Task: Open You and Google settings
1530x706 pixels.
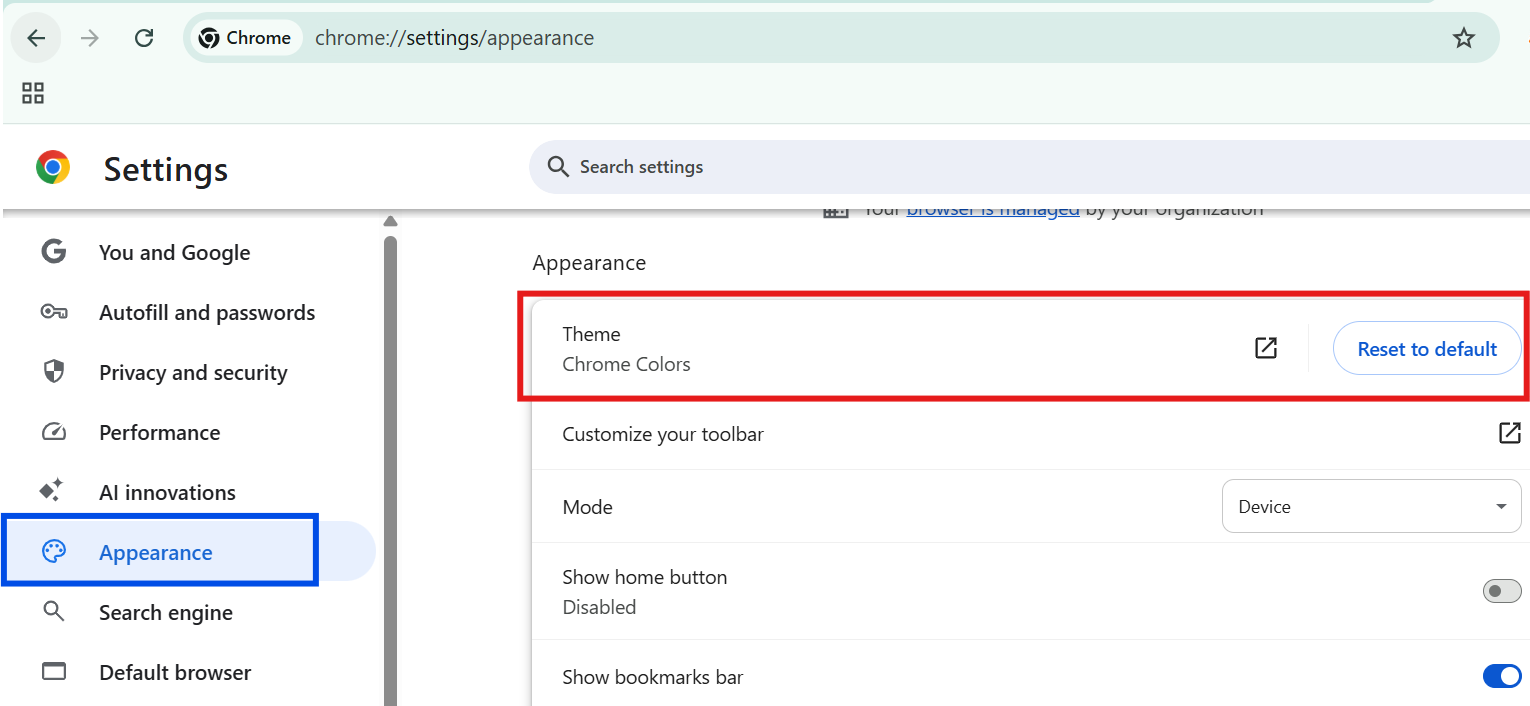Action: click(x=174, y=253)
